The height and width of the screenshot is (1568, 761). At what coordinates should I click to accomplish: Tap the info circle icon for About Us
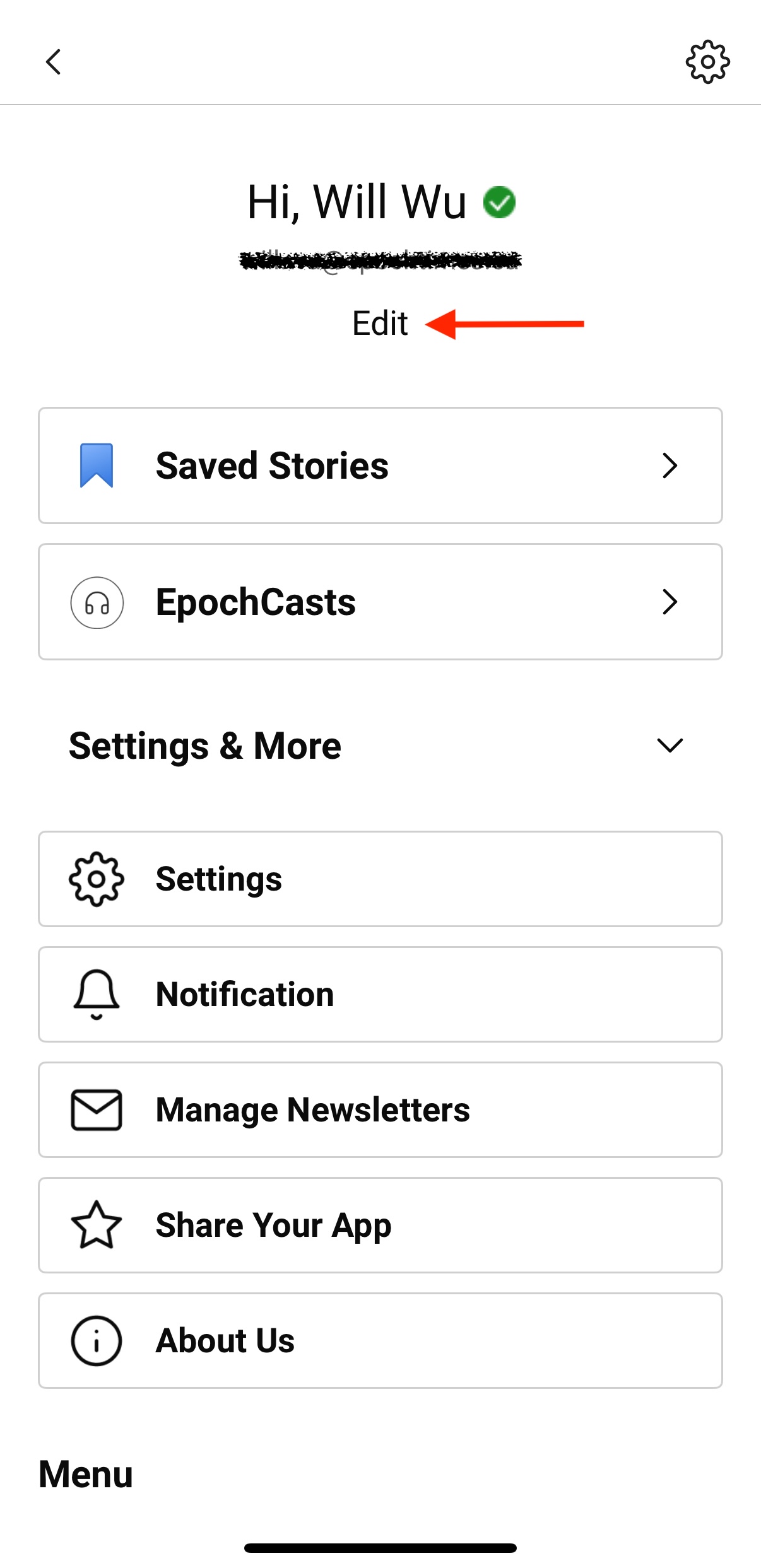coord(97,1340)
